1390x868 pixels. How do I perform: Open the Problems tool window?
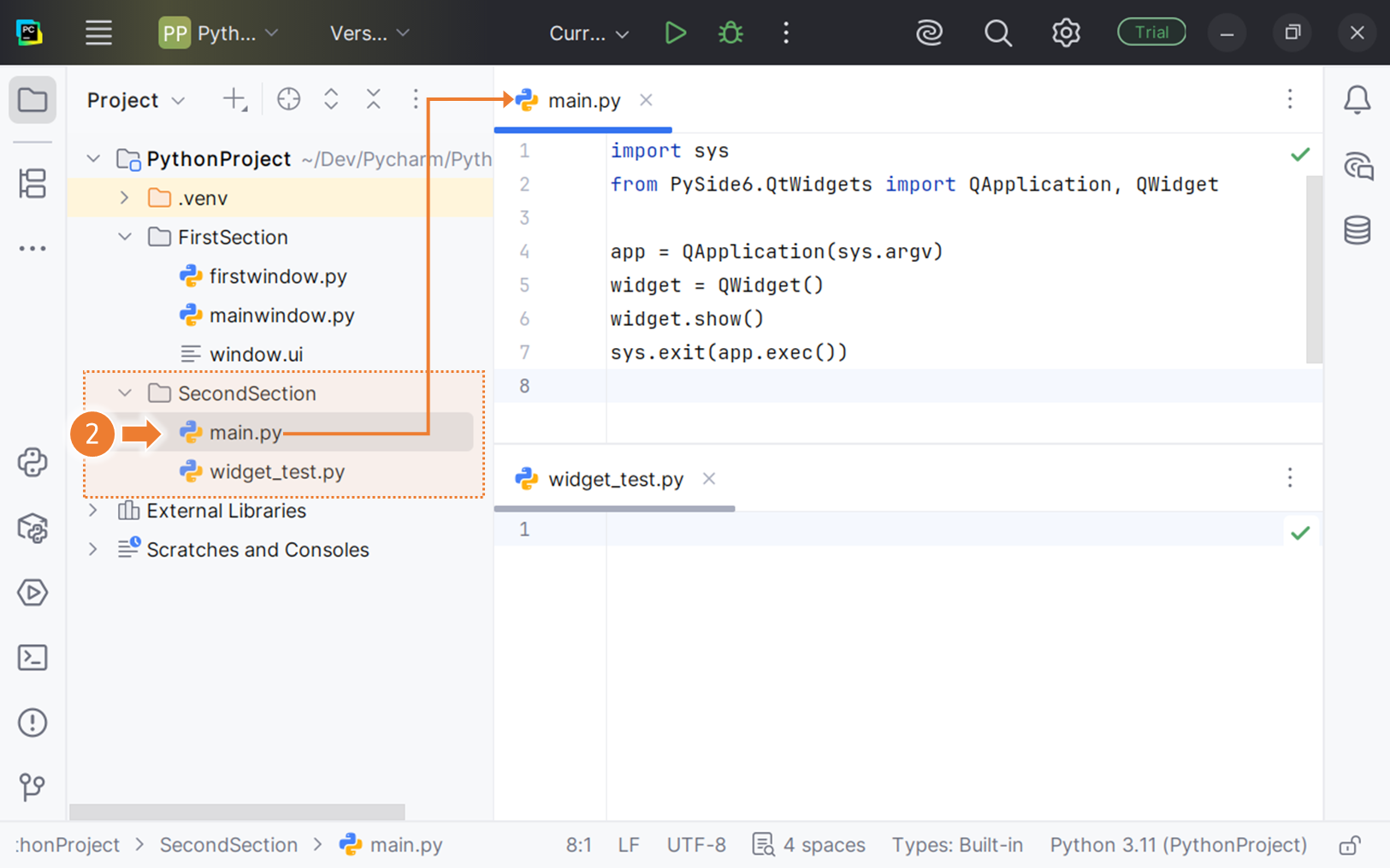point(33,723)
